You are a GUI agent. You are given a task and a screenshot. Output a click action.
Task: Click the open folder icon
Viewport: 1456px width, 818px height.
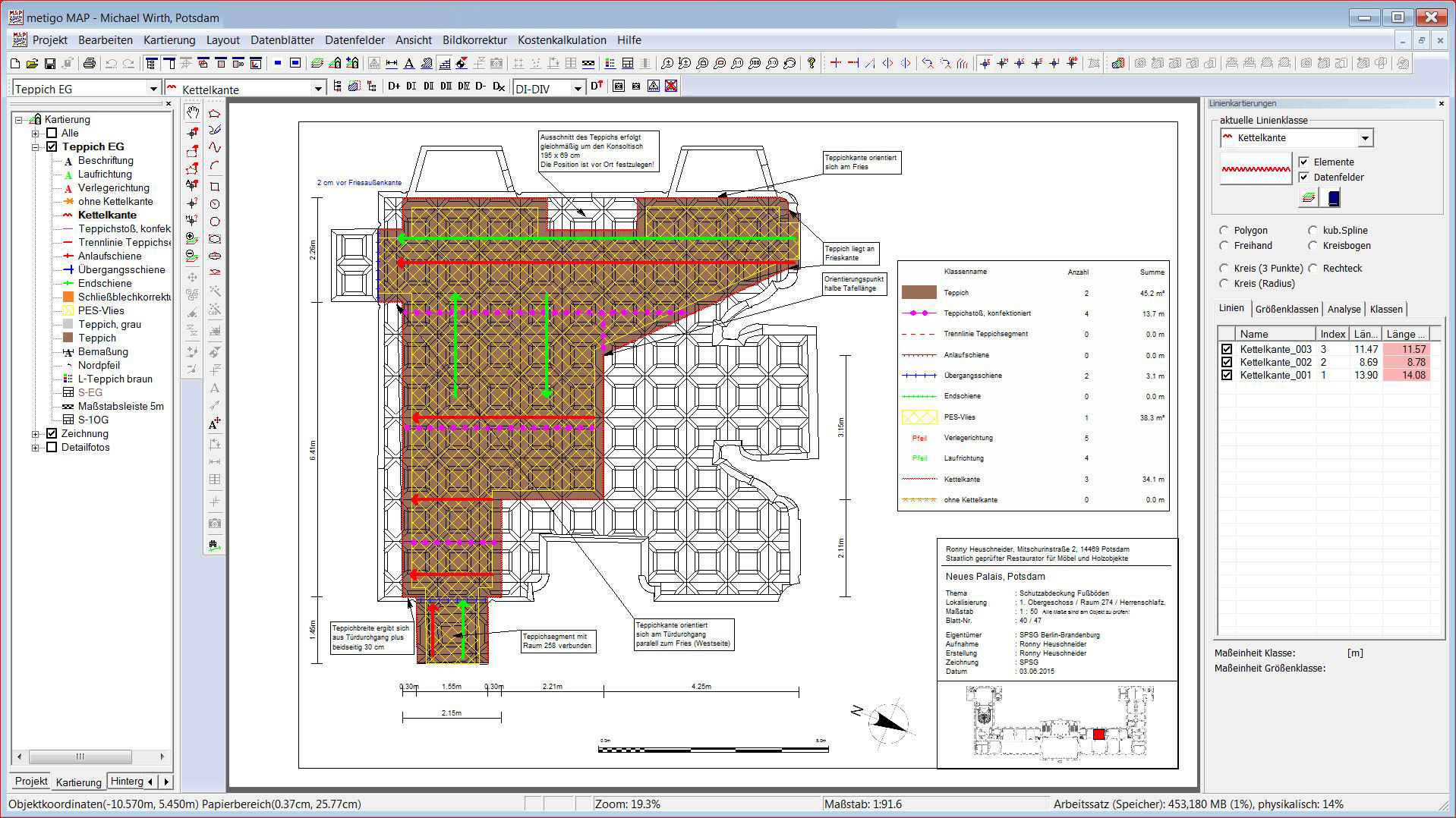(x=33, y=64)
